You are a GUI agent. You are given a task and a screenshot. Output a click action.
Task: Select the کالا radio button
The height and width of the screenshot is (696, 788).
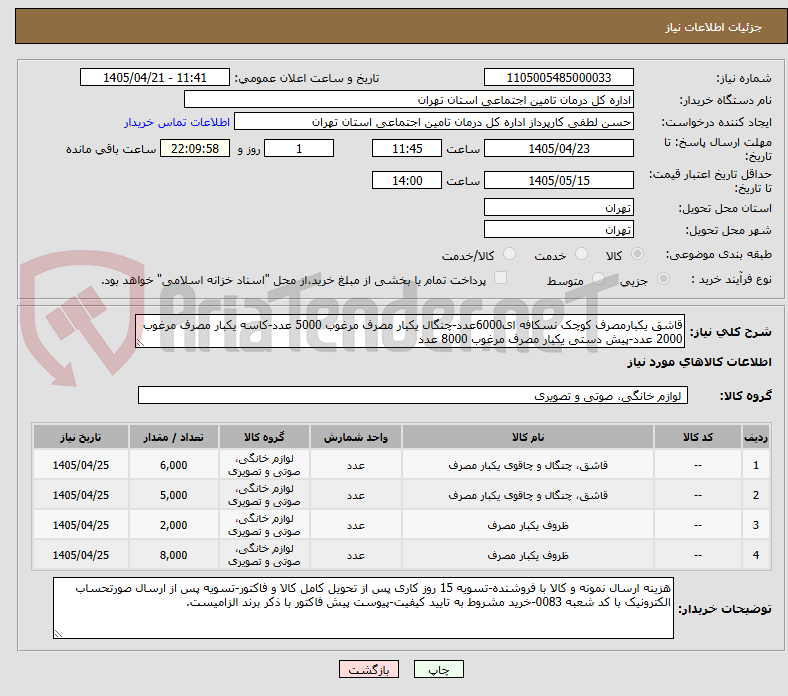tap(637, 254)
